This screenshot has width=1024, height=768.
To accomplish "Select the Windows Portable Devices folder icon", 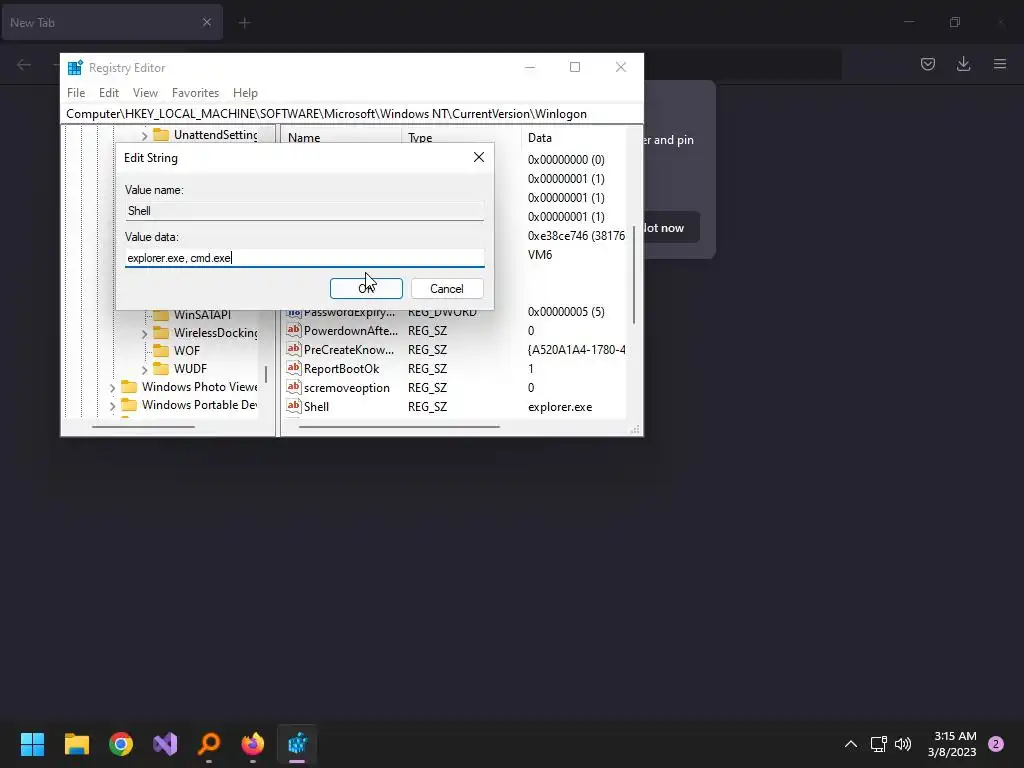I will 129,405.
